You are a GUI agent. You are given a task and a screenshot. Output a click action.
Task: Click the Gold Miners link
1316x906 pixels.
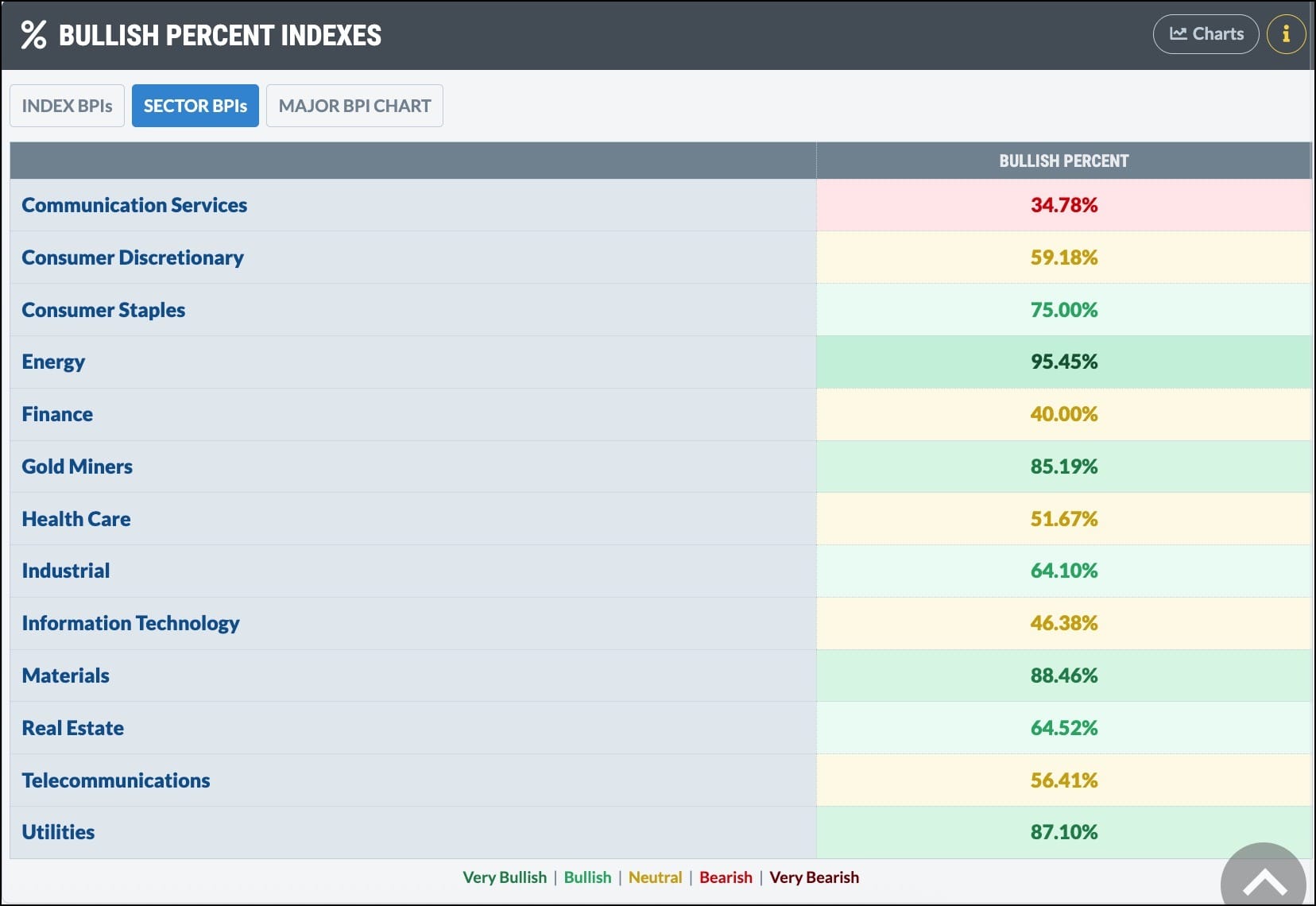pyautogui.click(x=77, y=467)
